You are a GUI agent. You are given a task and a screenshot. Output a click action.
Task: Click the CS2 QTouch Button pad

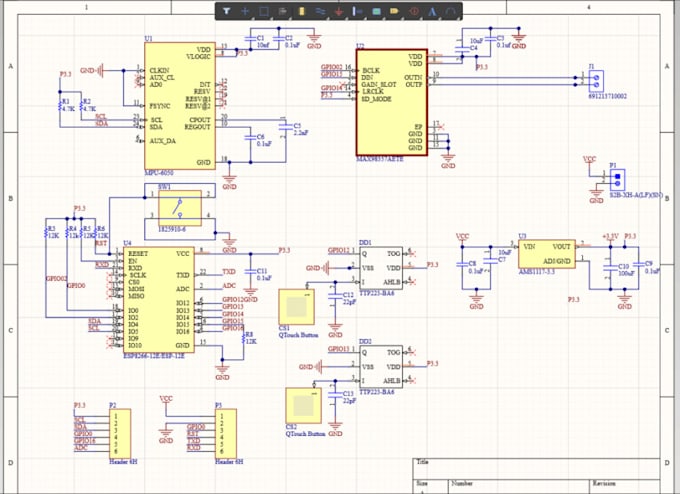pos(304,406)
